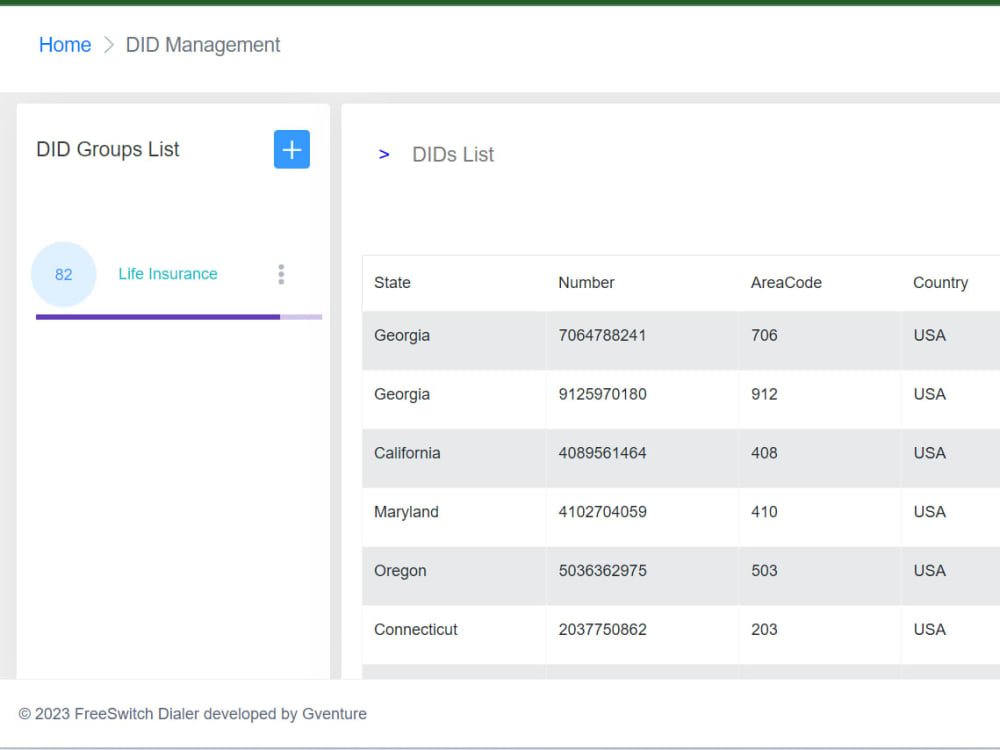
Task: Click Georgia in the 9125970180 row
Action: 402,394
